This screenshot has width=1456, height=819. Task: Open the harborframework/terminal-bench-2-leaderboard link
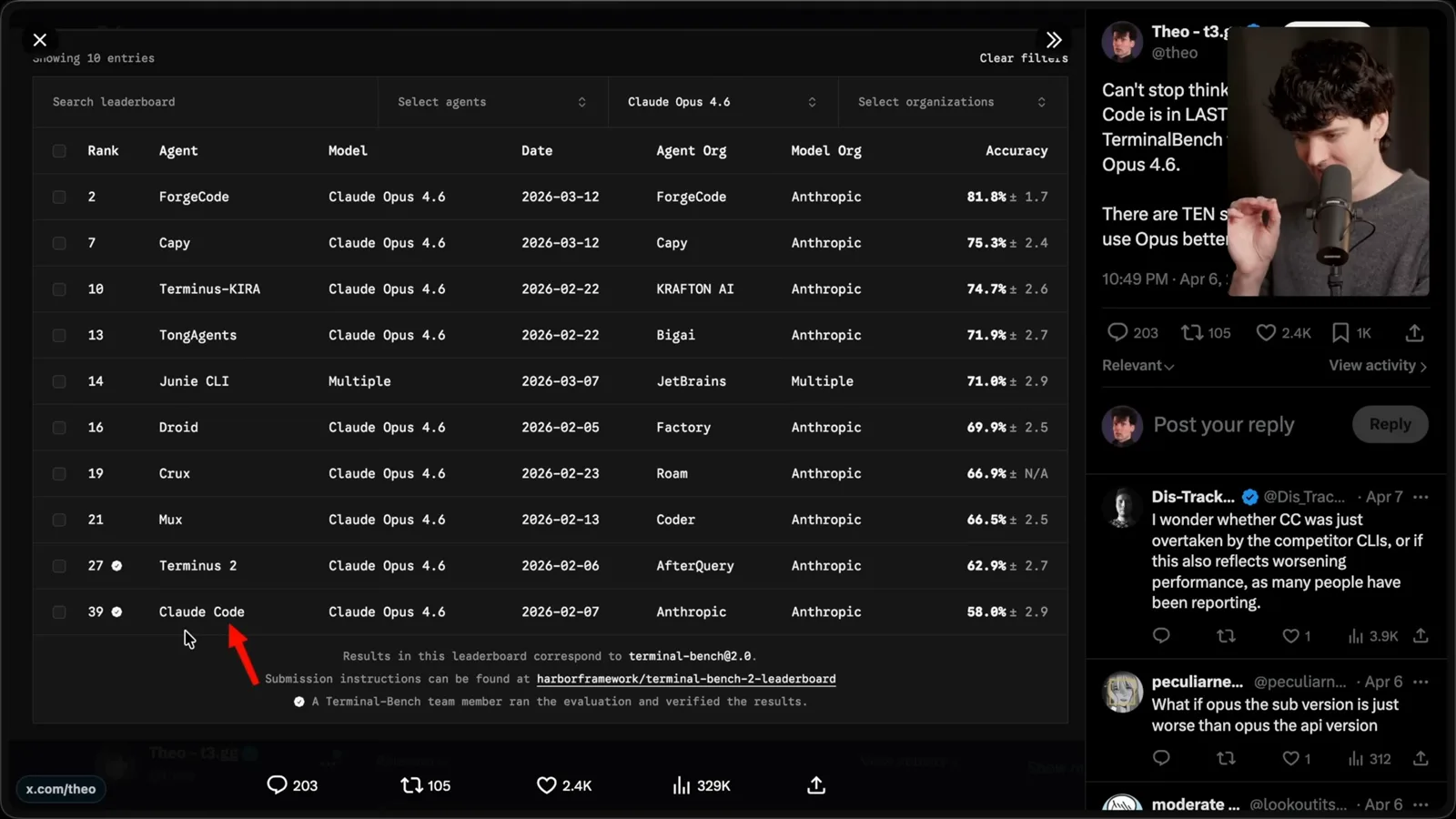pos(686,679)
